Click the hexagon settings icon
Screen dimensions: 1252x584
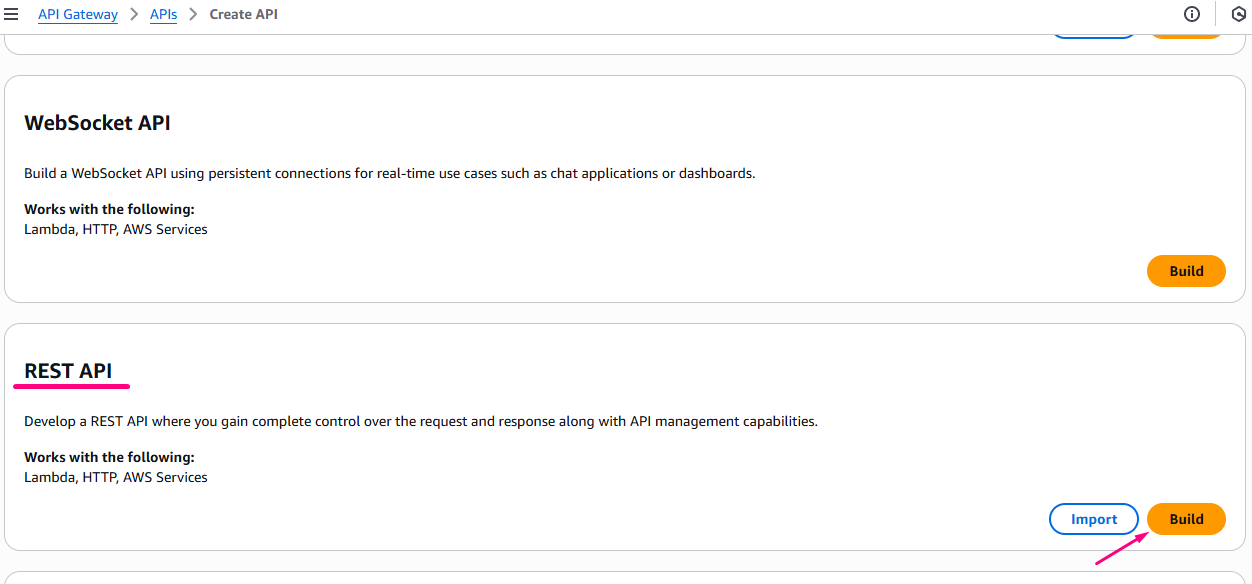[1238, 14]
